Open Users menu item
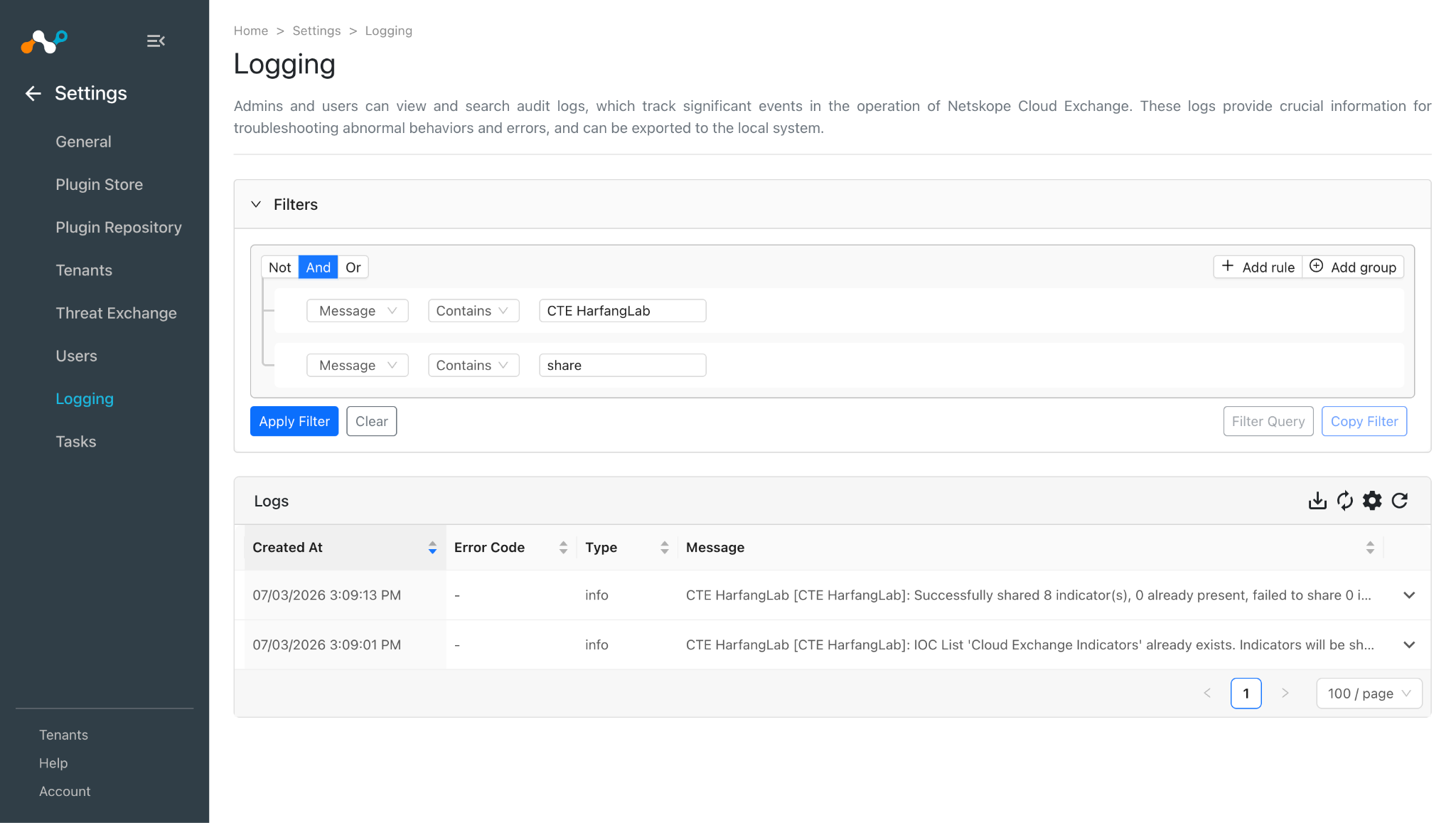The image size is (1456, 823). click(76, 356)
